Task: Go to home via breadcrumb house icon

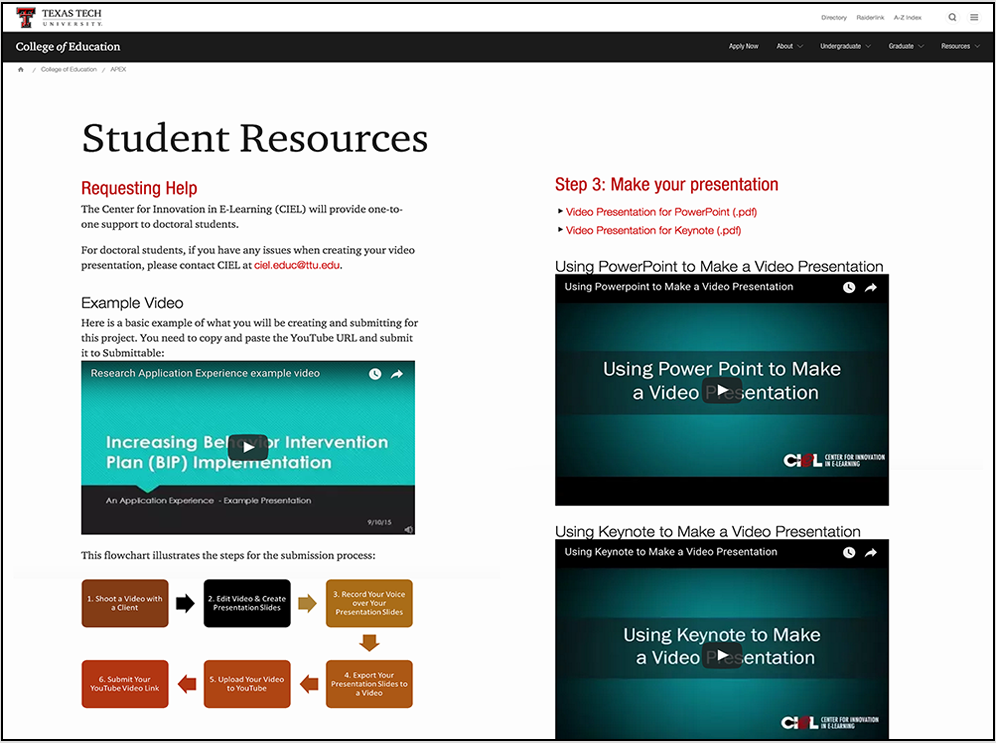Action: [21, 69]
